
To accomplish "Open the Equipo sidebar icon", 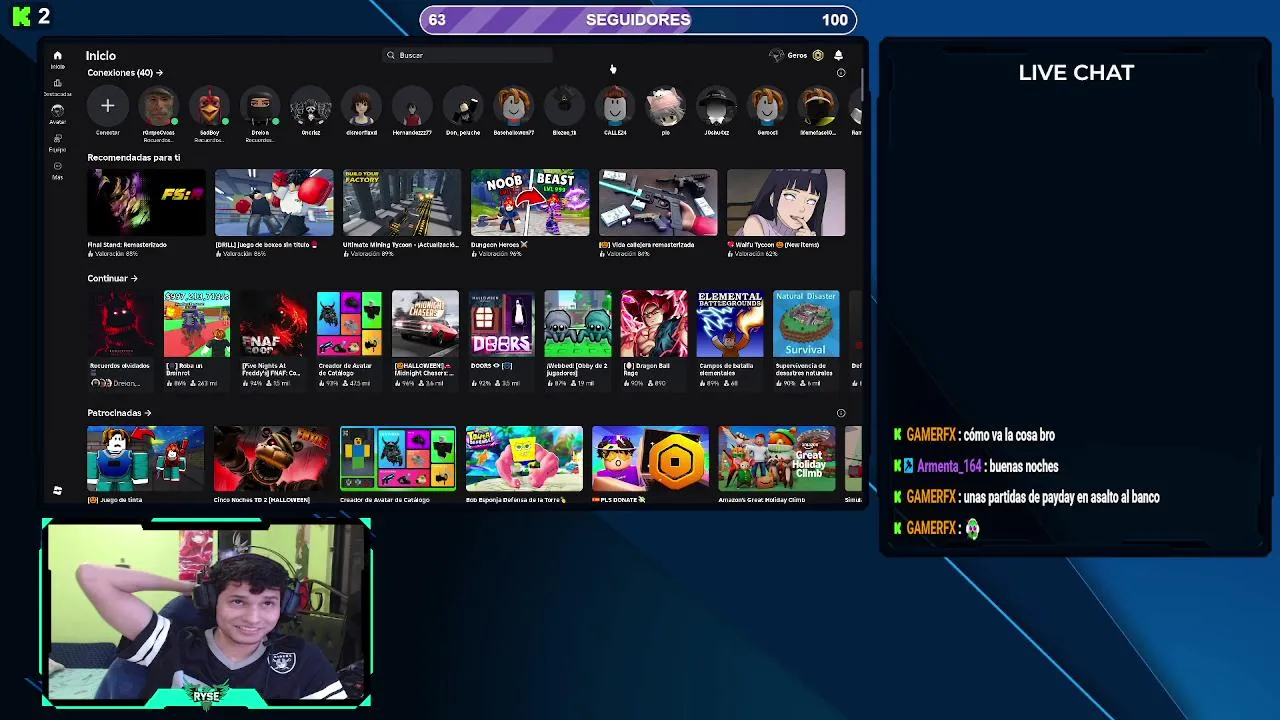I will coord(57,141).
